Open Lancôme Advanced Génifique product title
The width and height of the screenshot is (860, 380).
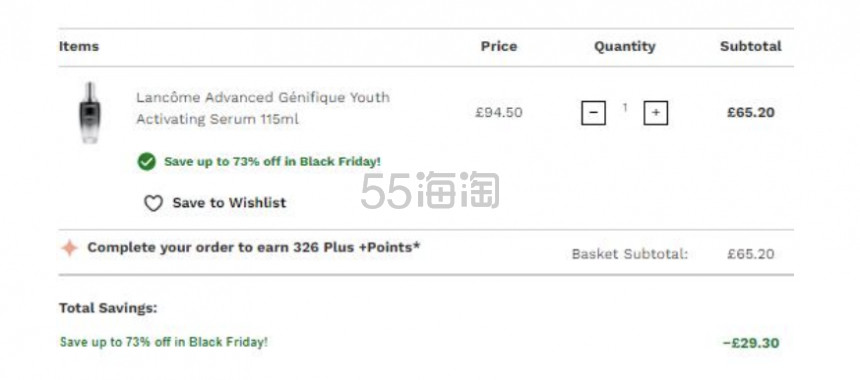pos(263,108)
